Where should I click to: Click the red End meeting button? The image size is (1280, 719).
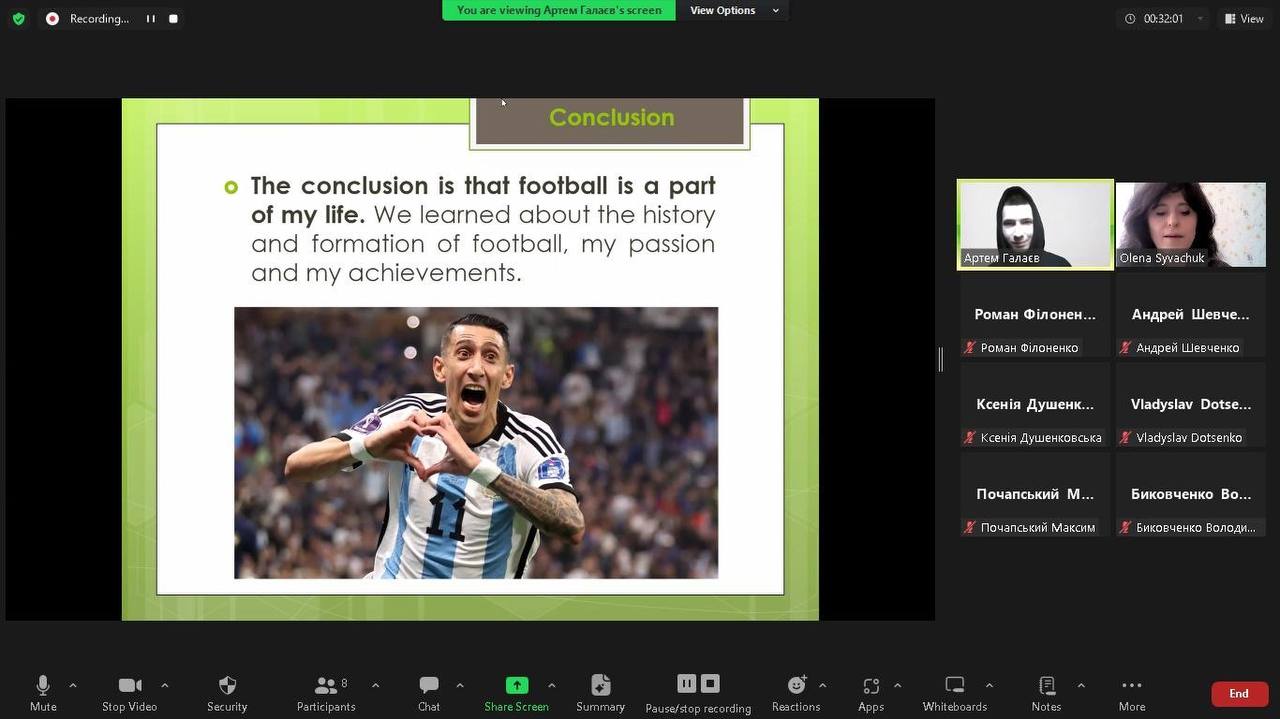coord(1239,694)
